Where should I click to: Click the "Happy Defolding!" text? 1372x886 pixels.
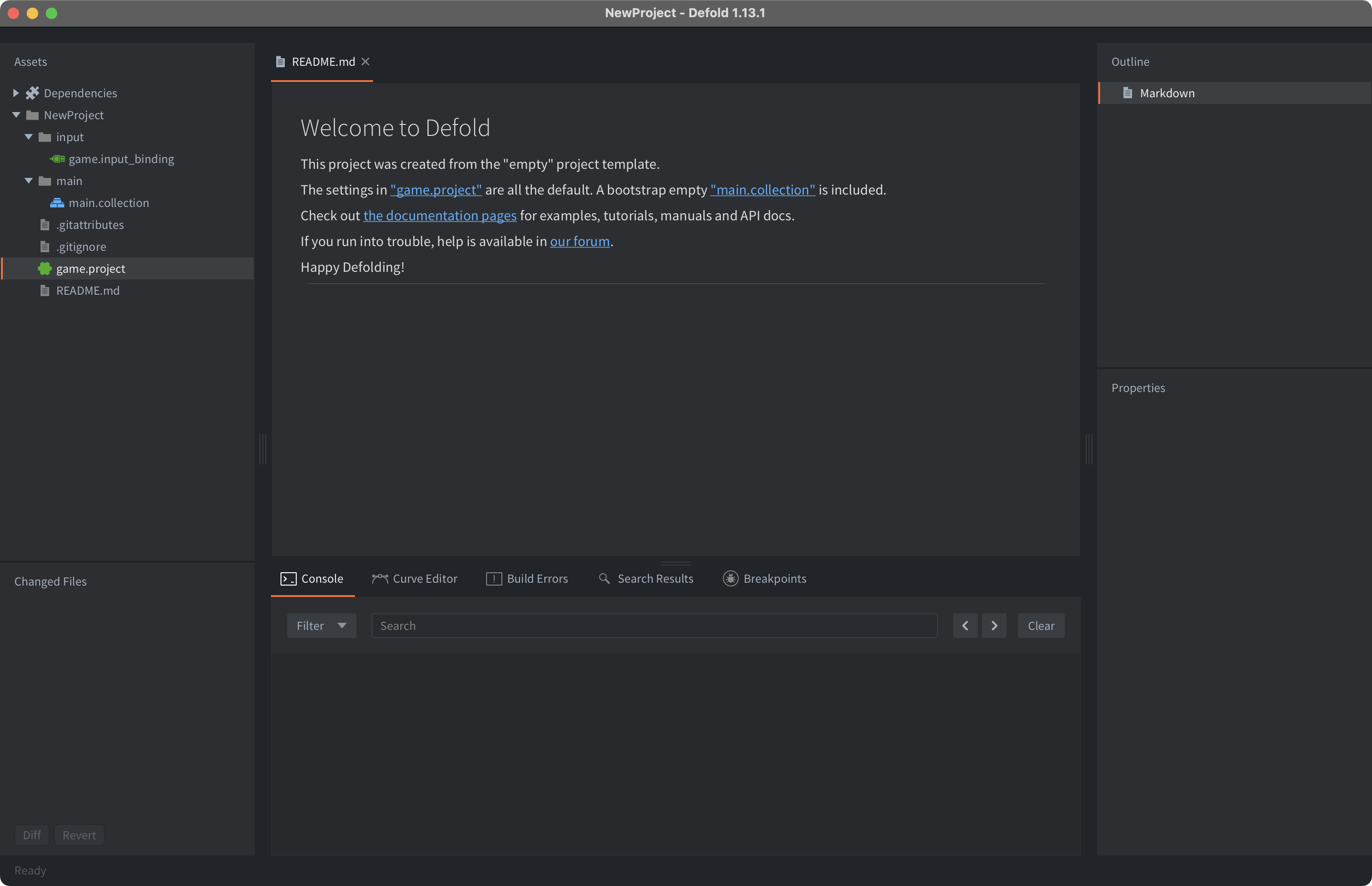coord(352,267)
